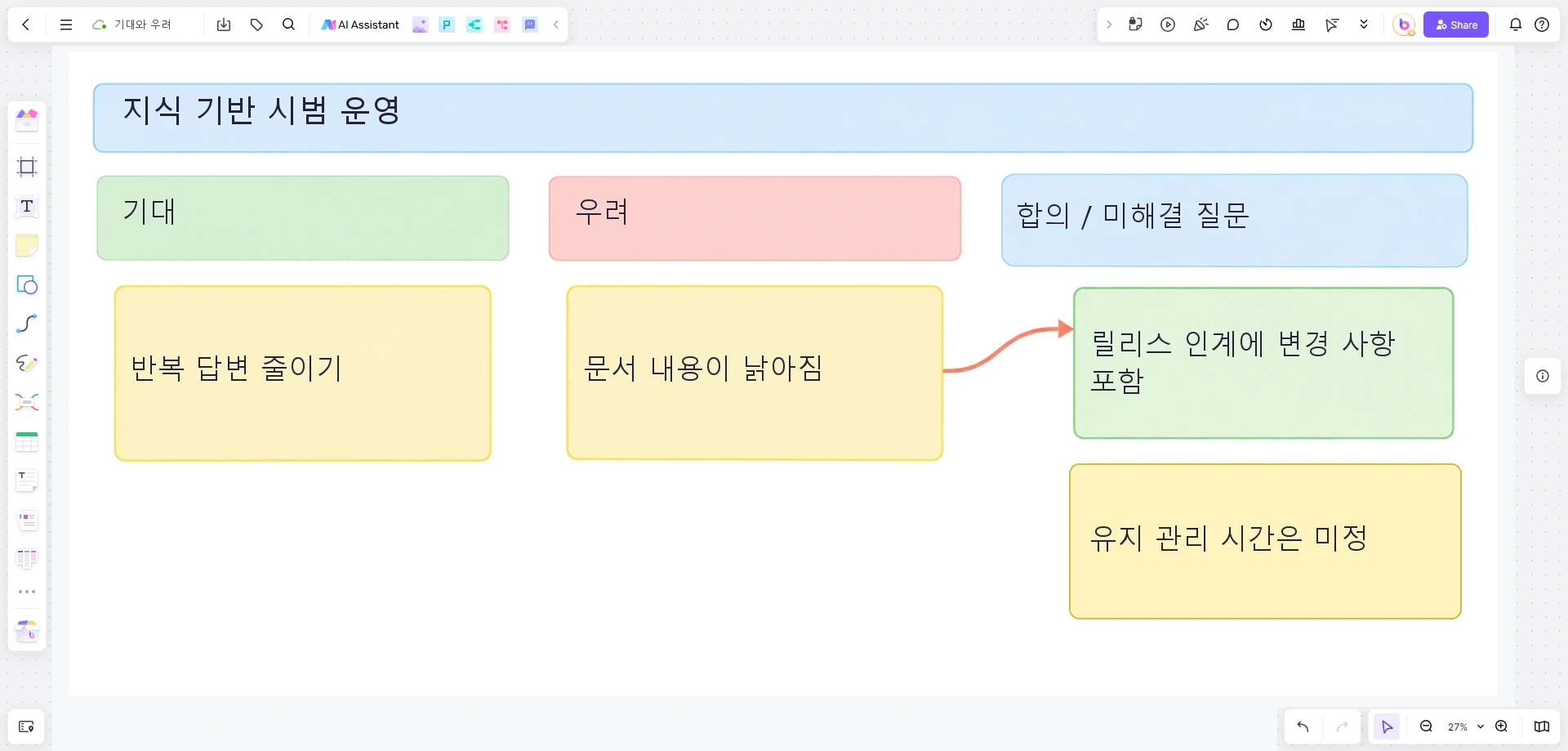Select the Sticky note tool
The height and width of the screenshot is (751, 1568).
click(x=27, y=245)
